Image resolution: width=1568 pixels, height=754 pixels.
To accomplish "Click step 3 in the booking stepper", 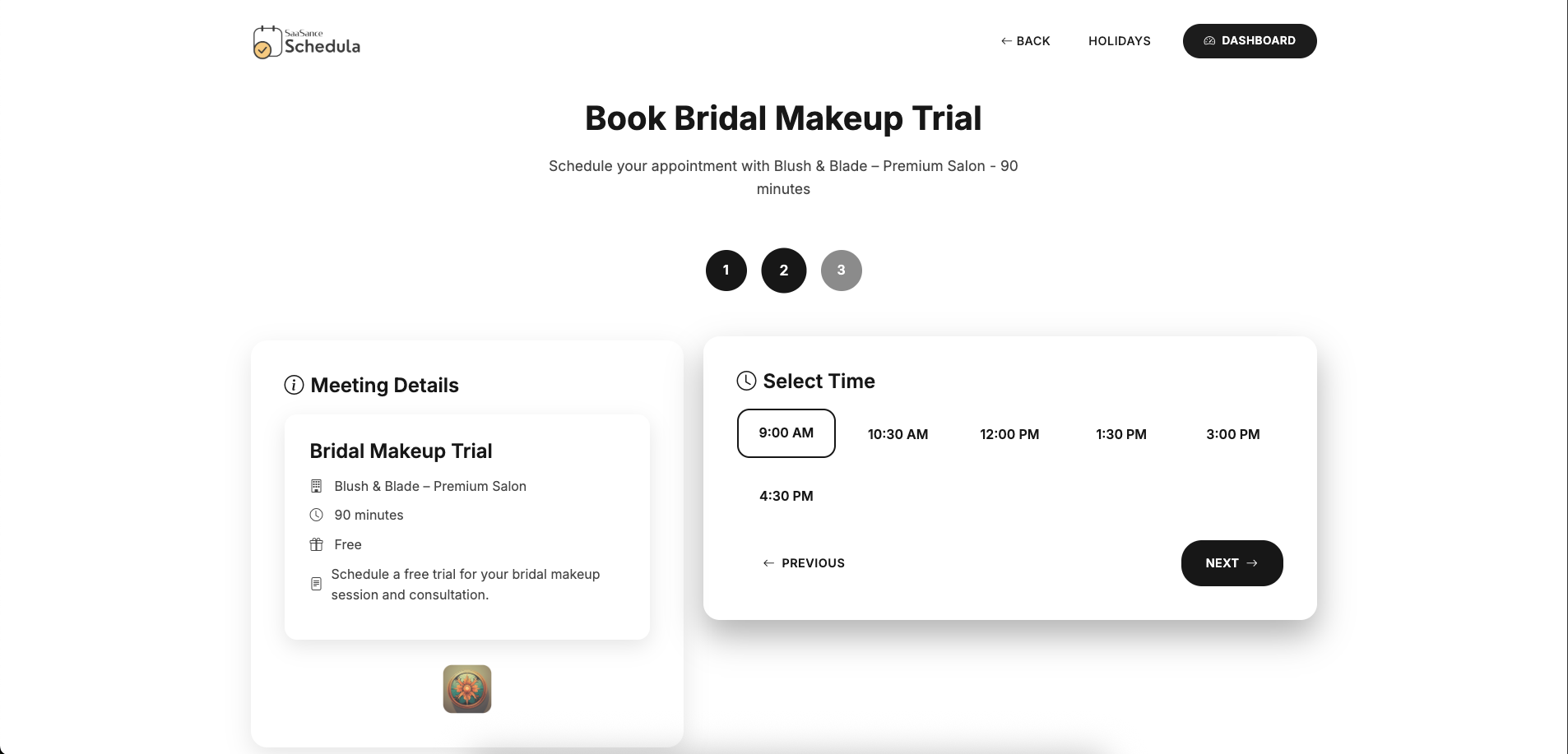I will pyautogui.click(x=841, y=270).
